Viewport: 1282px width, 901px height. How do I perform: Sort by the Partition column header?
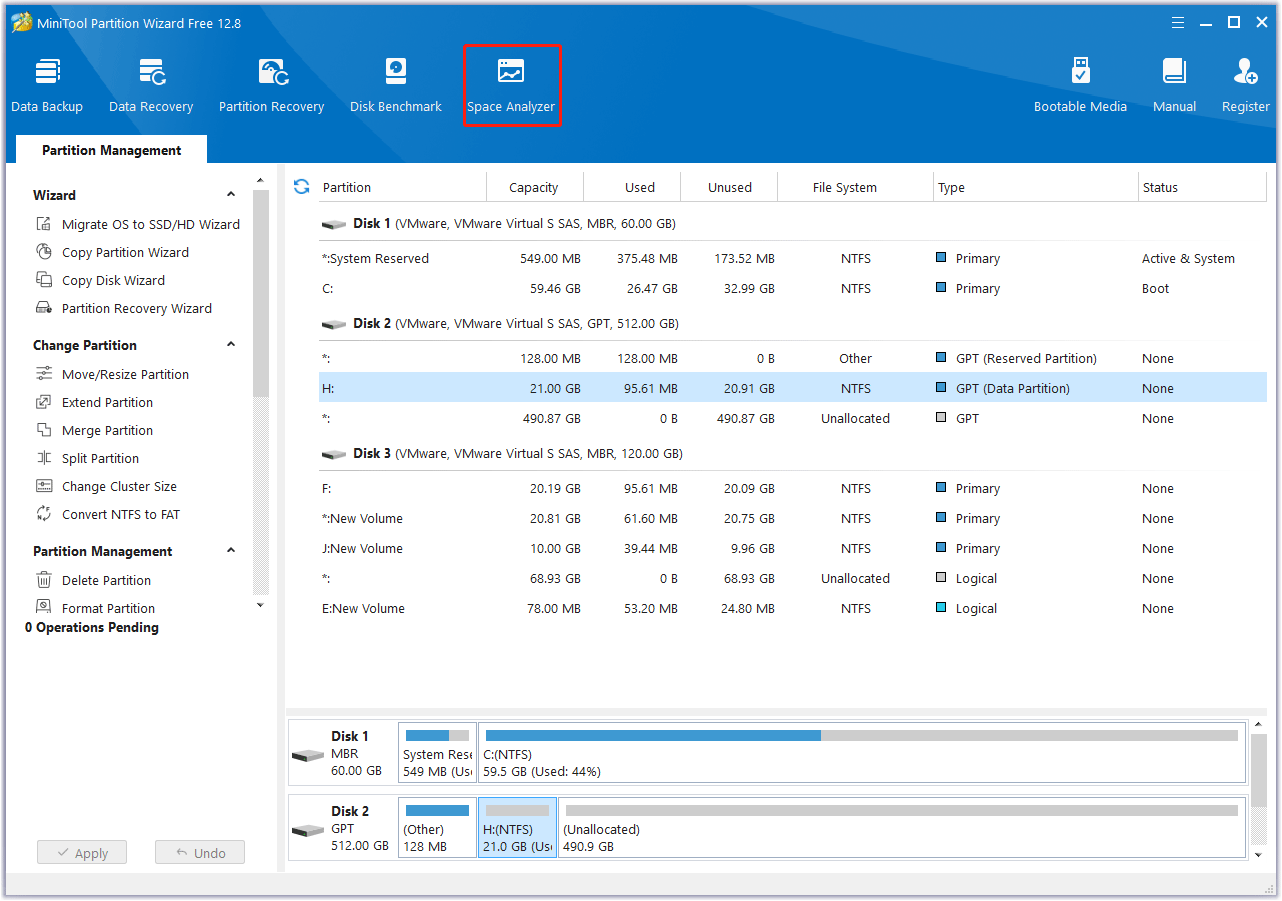coord(402,187)
